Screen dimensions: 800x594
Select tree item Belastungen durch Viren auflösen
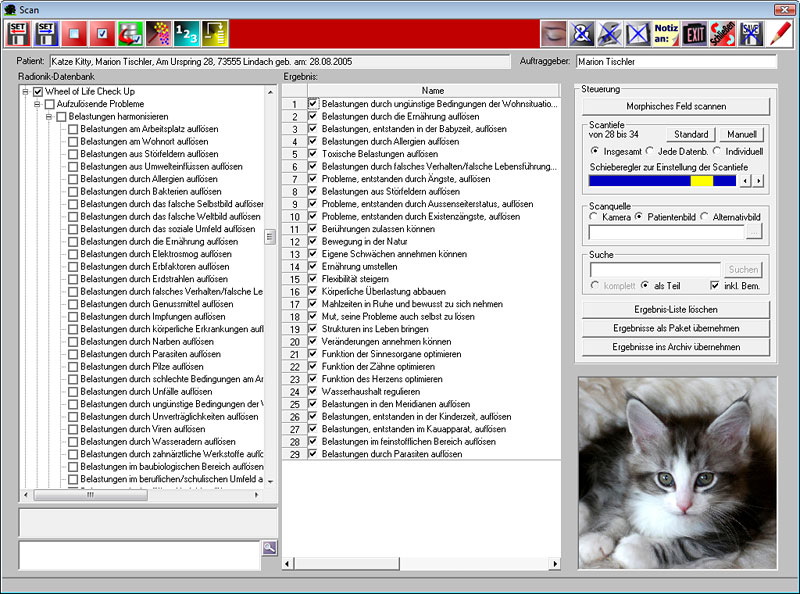point(143,429)
